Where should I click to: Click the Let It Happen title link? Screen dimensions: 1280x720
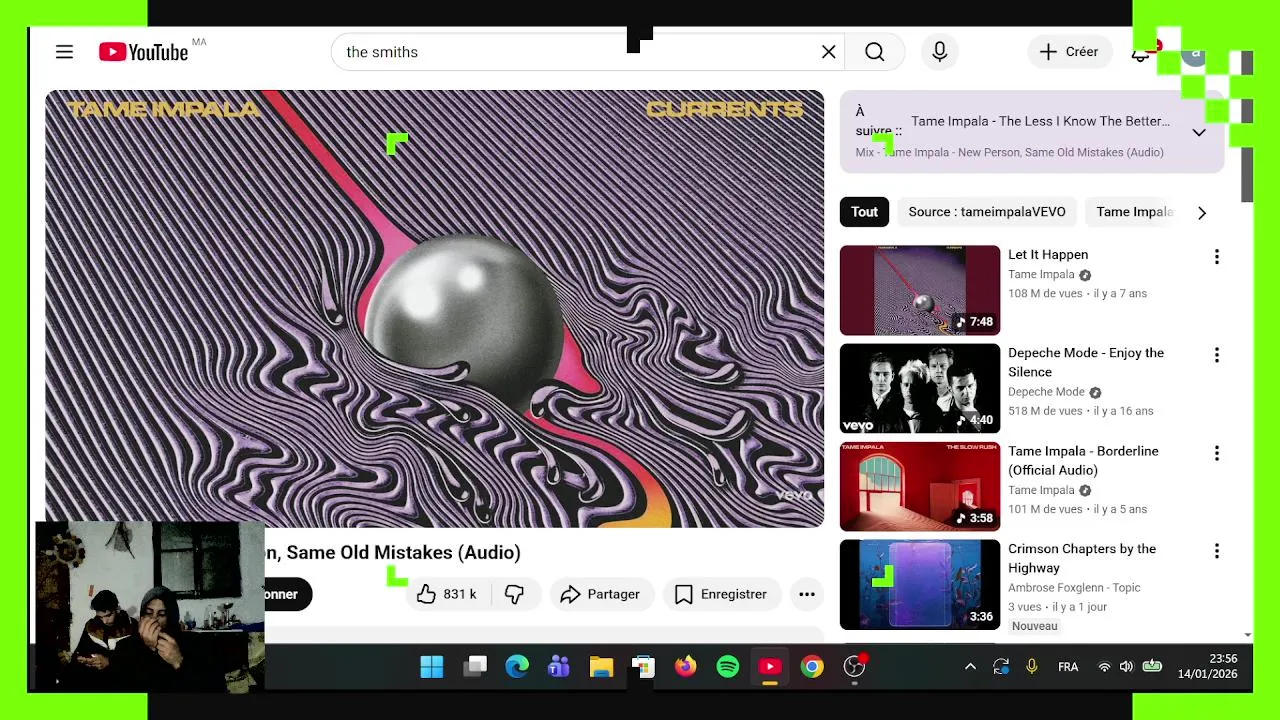pyautogui.click(x=1048, y=254)
